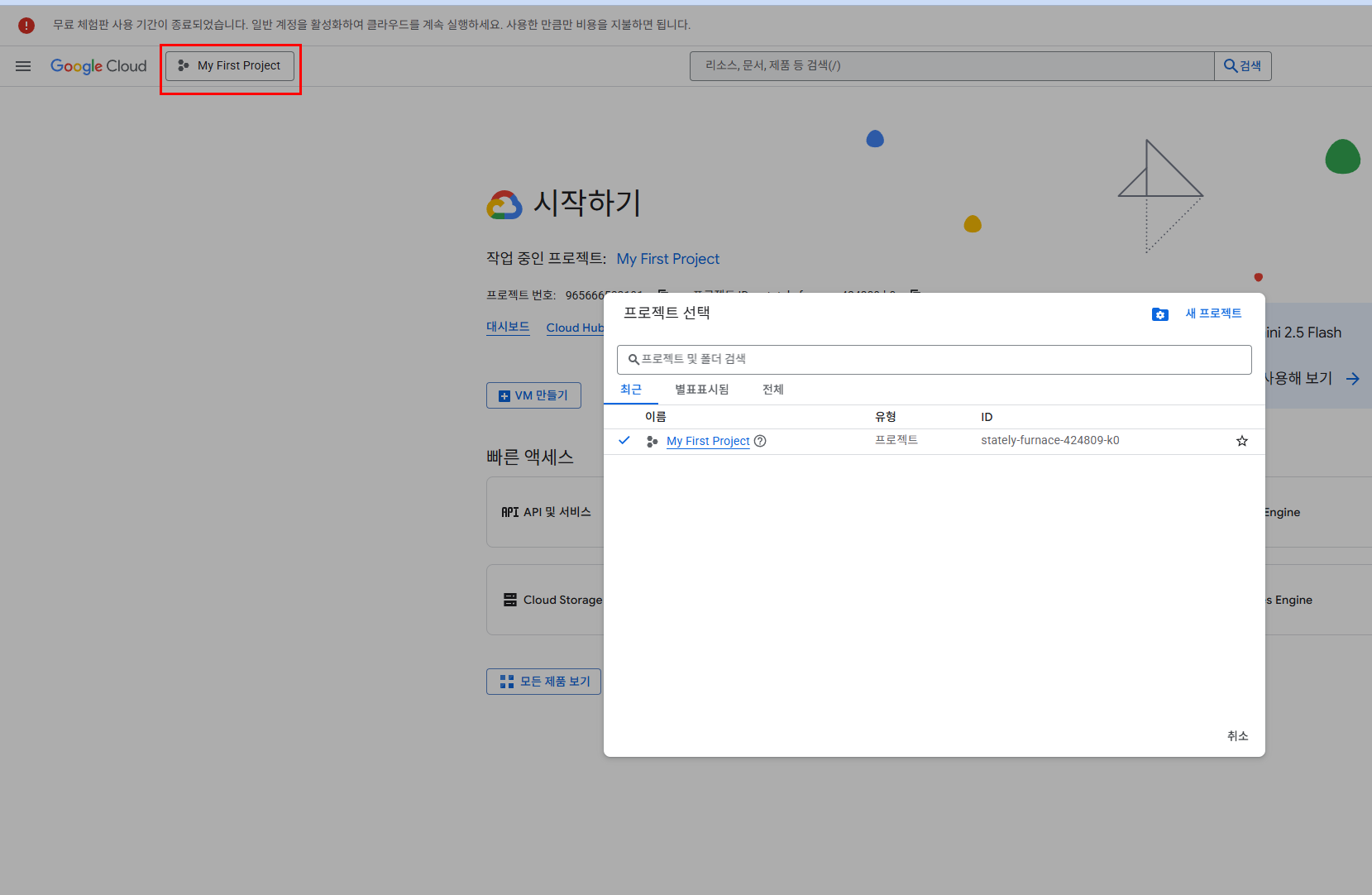Click the 새 프로젝트 button in dialog

1213,313
